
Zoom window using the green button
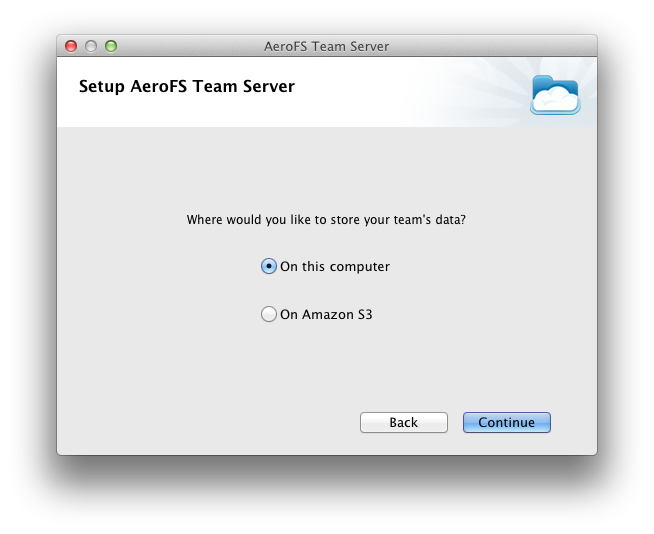tap(111, 46)
